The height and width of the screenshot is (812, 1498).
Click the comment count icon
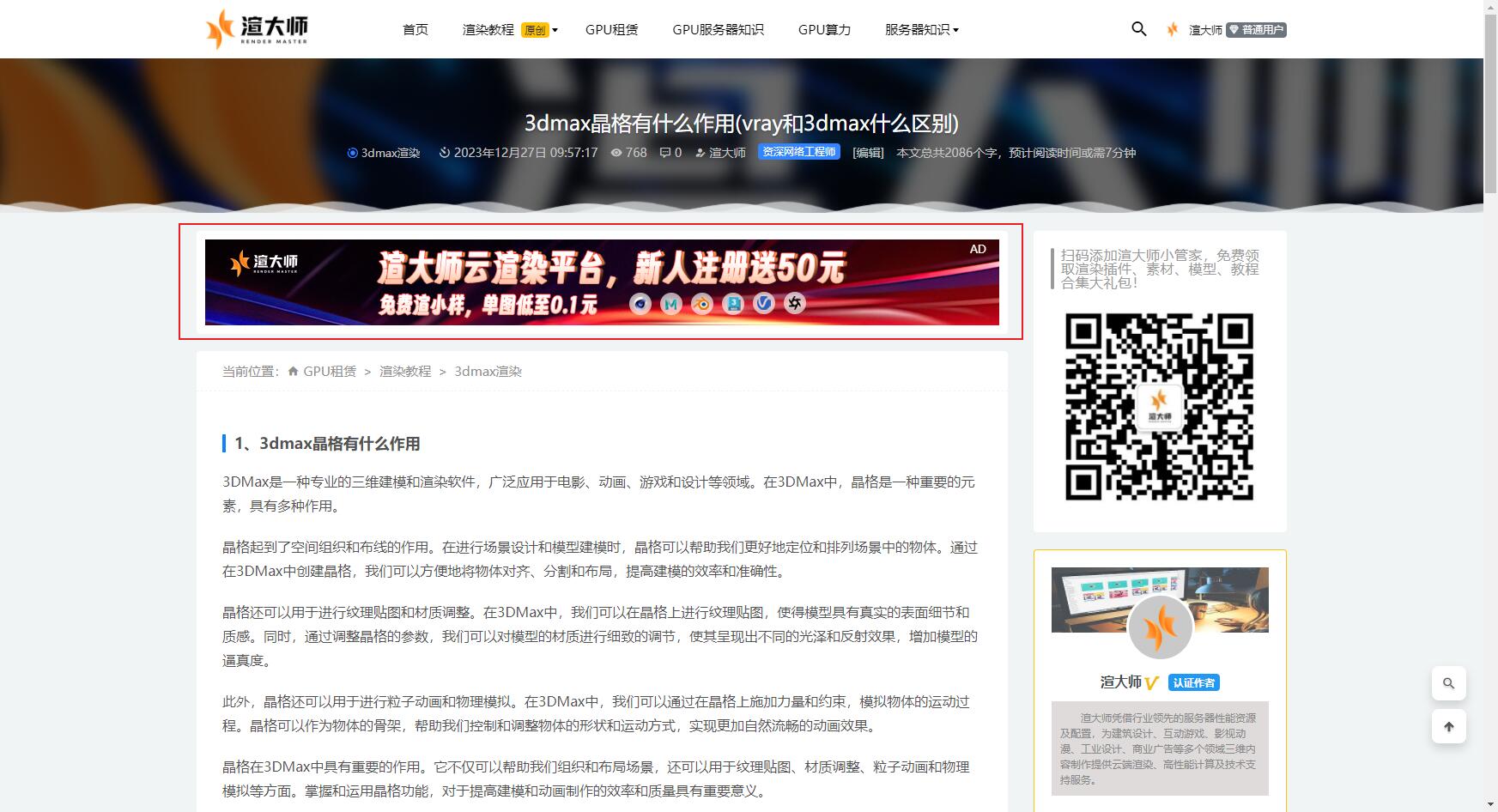665,153
